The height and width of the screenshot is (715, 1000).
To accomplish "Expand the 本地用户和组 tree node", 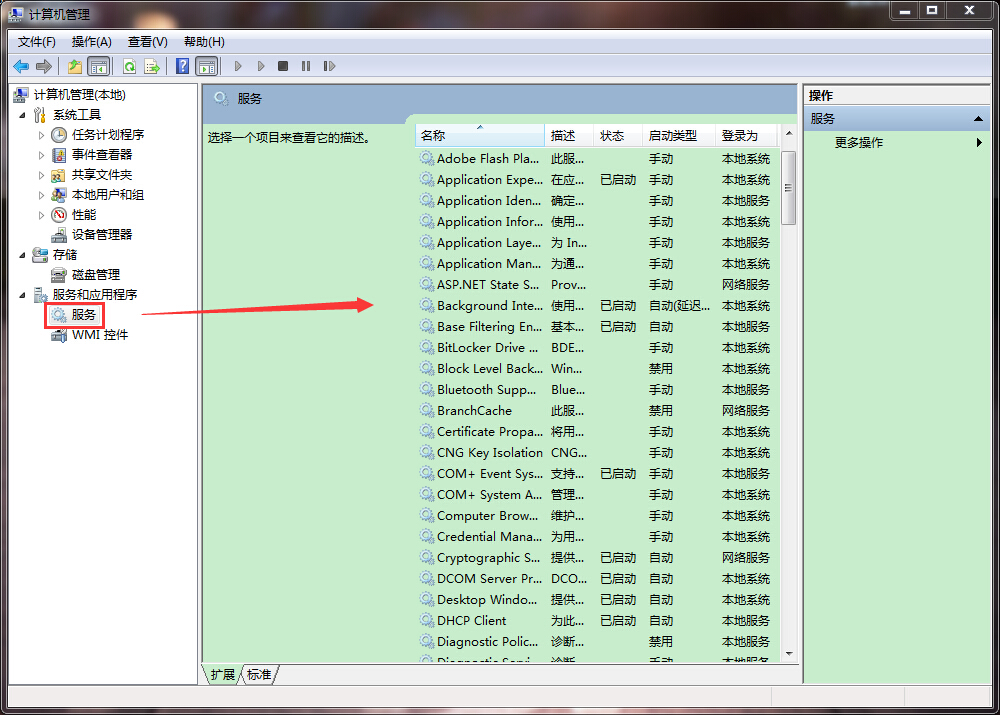I will [x=41, y=195].
